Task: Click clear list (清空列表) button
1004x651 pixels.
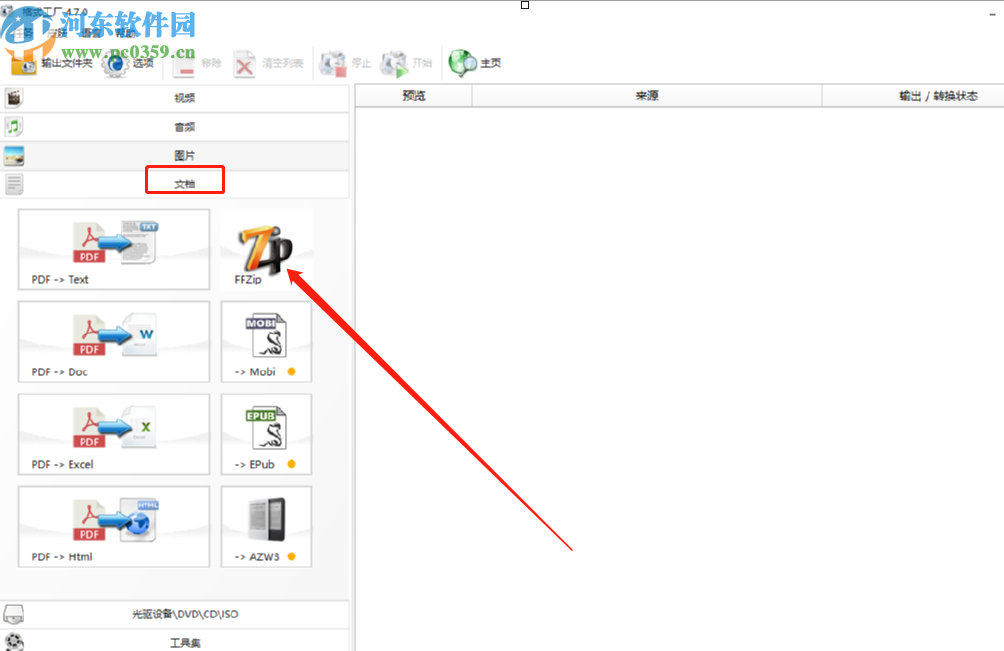Action: (268, 63)
